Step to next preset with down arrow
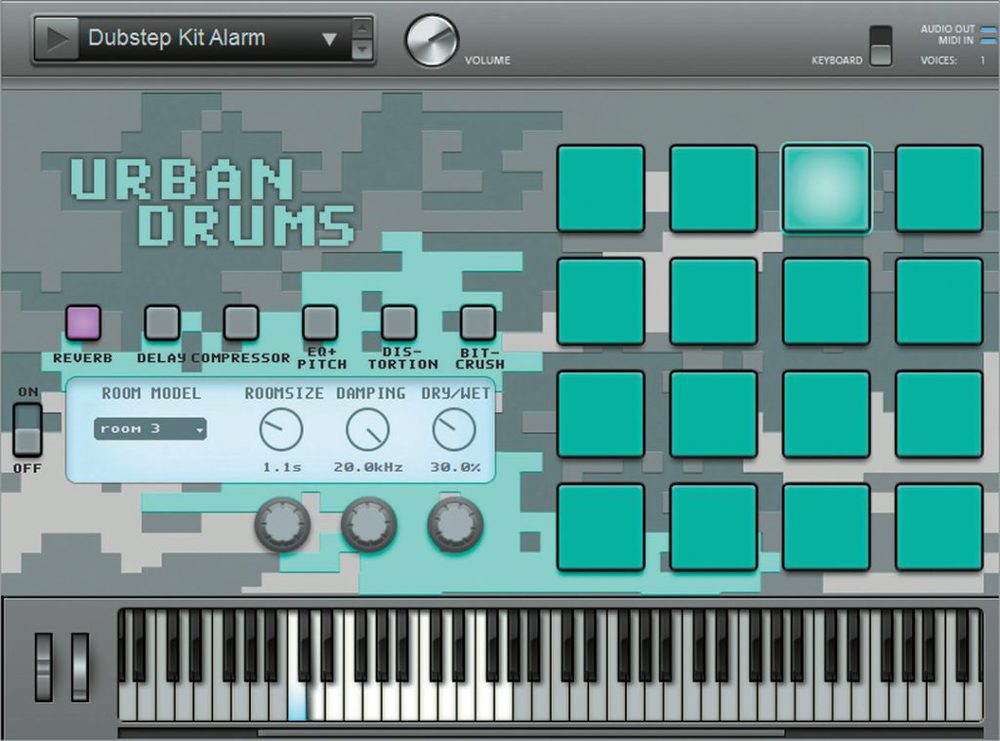1000x741 pixels. click(362, 49)
